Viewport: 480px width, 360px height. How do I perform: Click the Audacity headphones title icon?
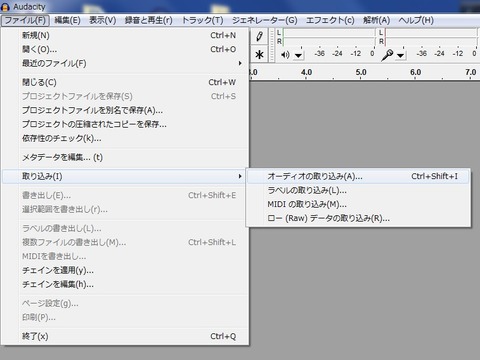click(5, 7)
